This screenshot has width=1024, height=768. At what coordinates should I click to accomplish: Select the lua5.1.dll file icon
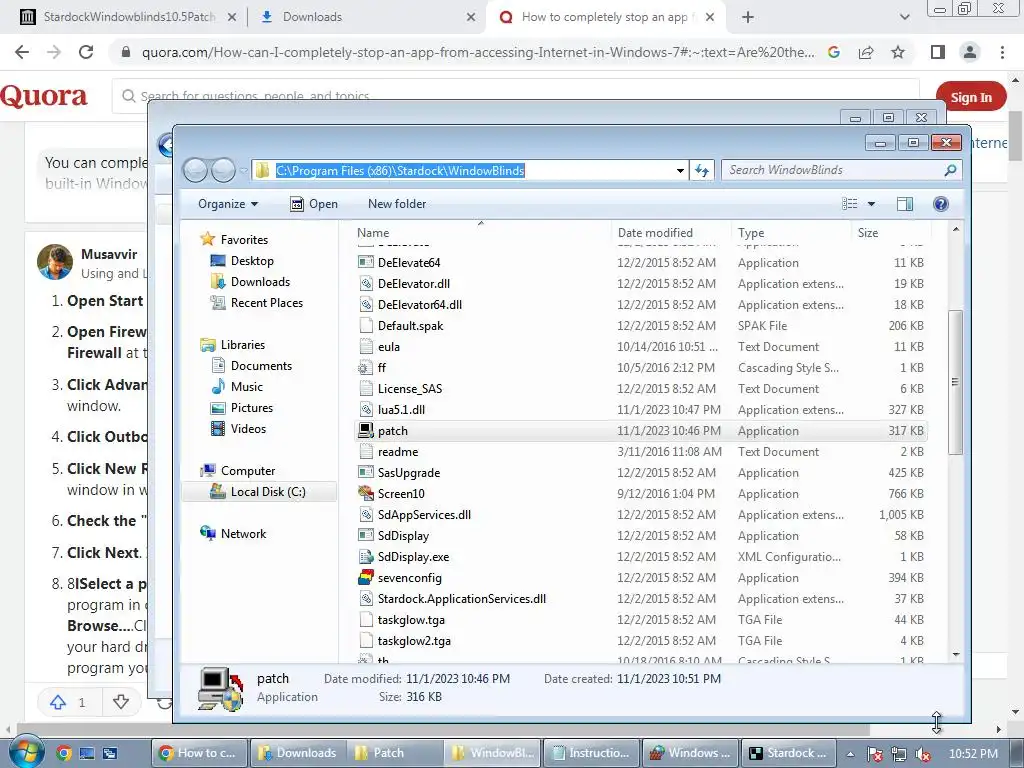point(366,410)
